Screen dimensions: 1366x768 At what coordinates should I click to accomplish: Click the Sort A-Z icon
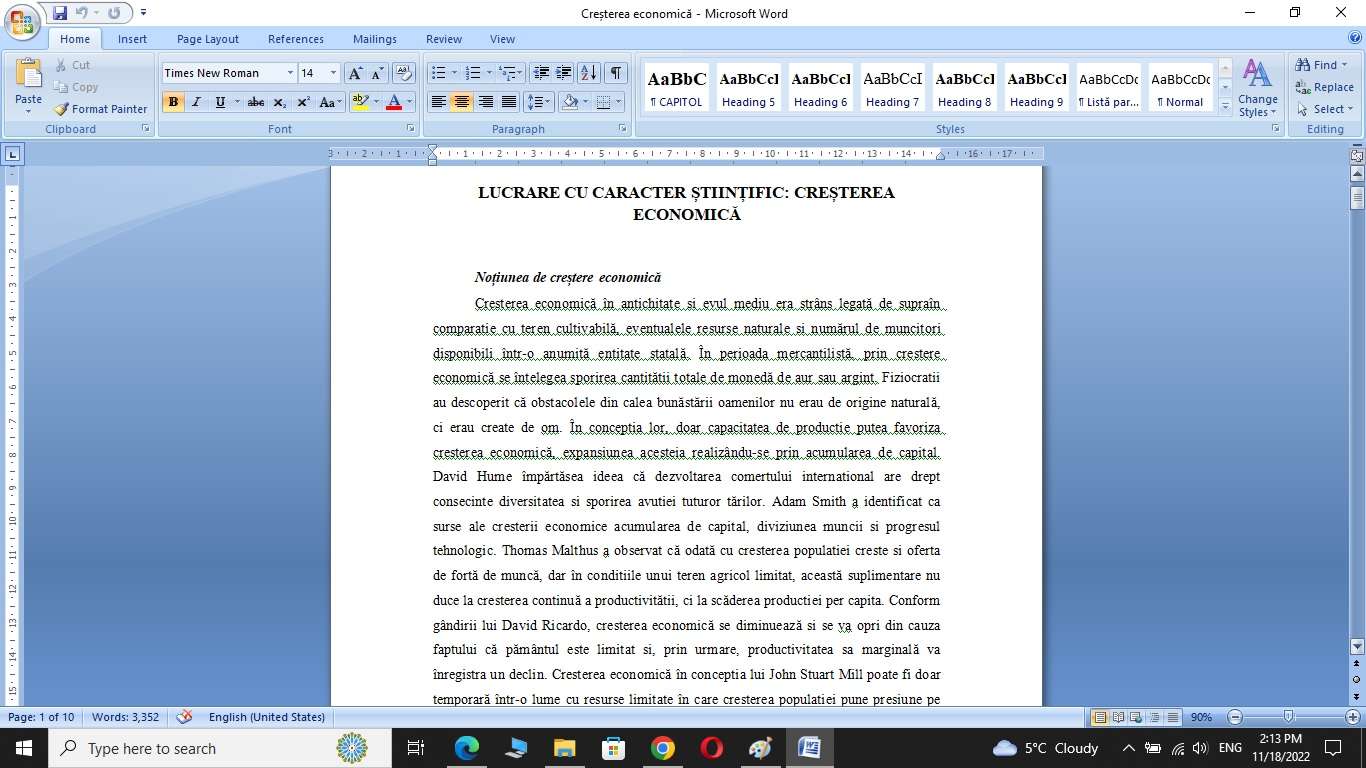coord(589,73)
